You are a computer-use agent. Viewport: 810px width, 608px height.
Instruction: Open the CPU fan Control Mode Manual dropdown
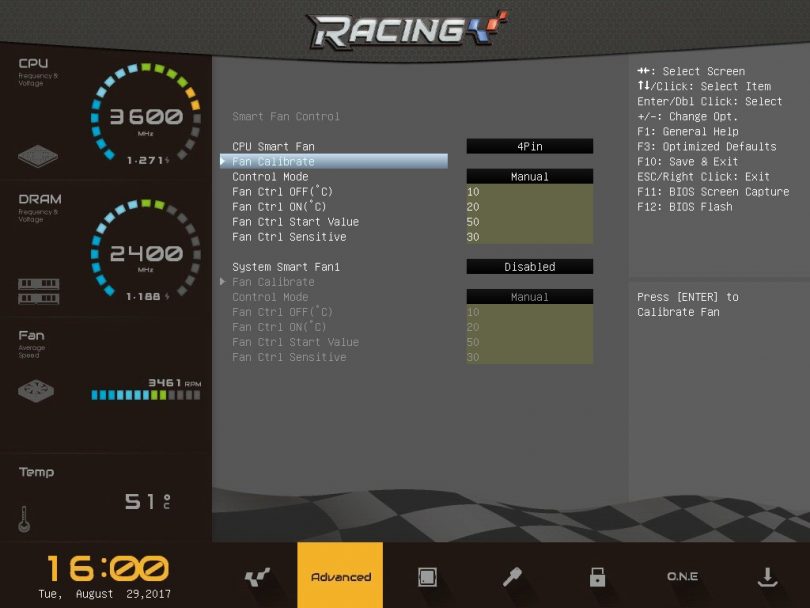(529, 177)
